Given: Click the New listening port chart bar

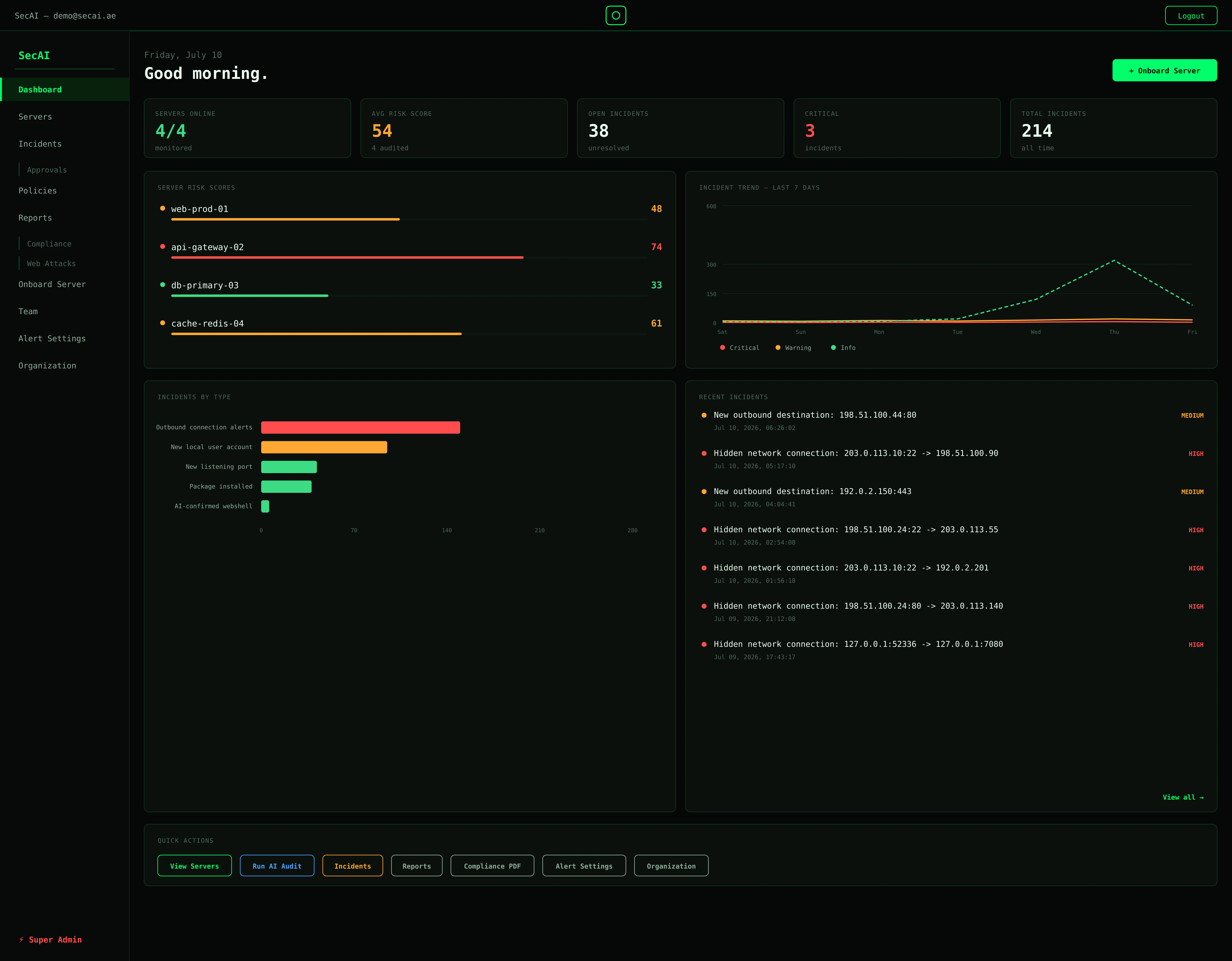Looking at the screenshot, I should [x=289, y=467].
